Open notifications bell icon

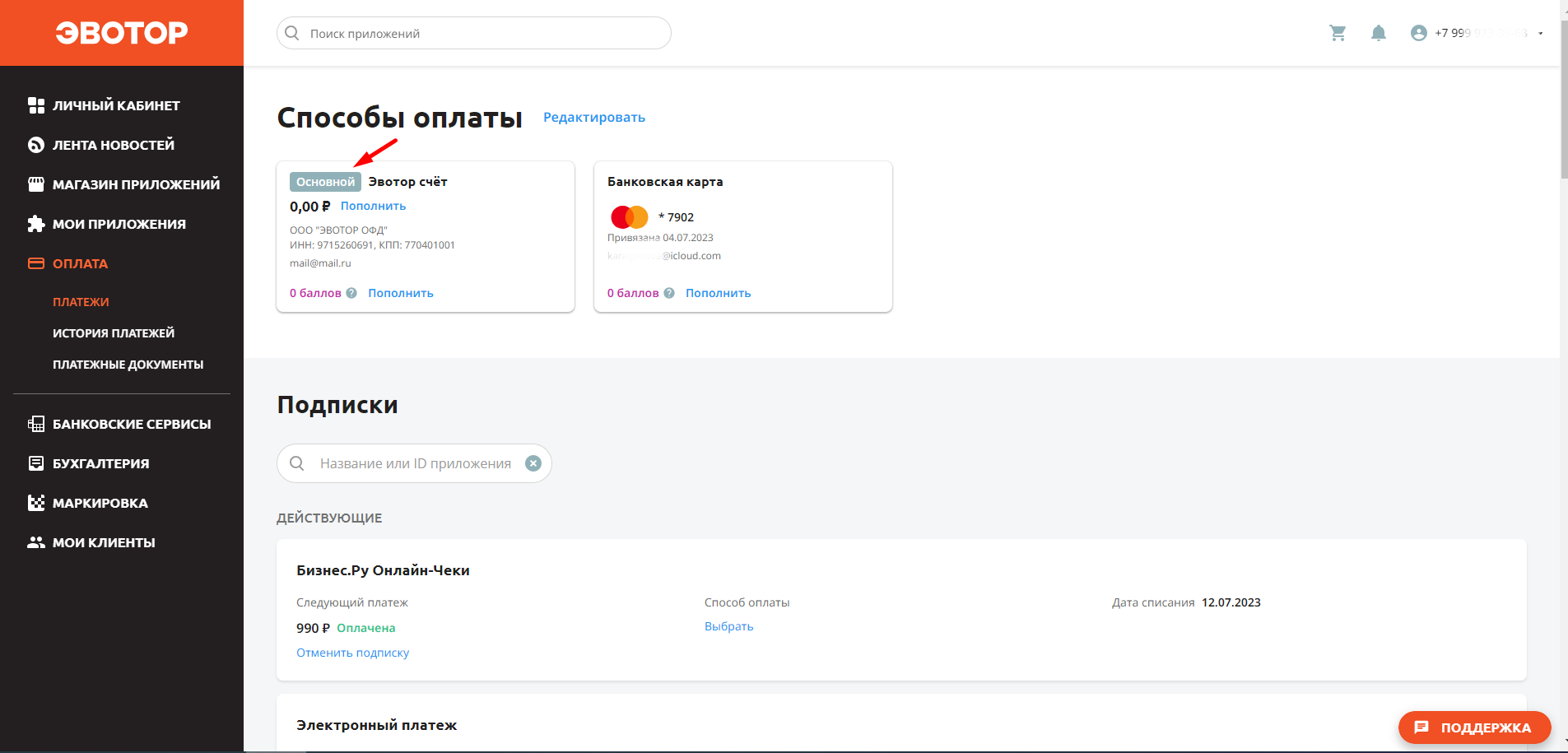coord(1379,33)
